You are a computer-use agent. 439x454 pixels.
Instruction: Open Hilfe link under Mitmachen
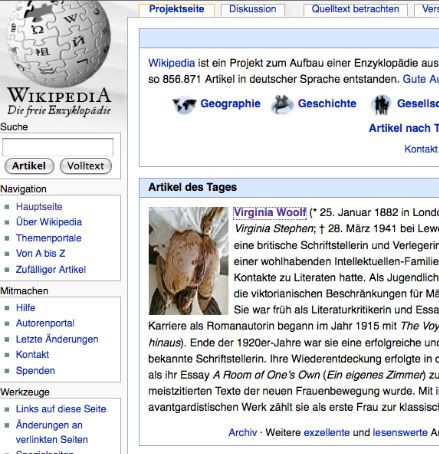(25, 307)
